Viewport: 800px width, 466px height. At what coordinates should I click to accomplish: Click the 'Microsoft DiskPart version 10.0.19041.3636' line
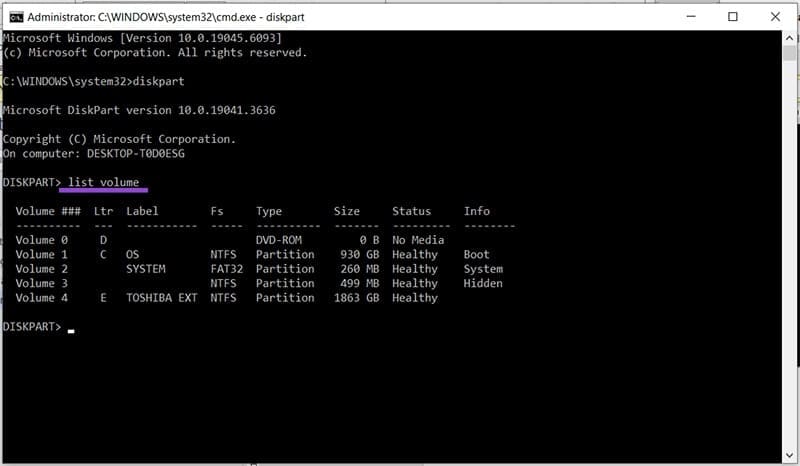pos(139,110)
